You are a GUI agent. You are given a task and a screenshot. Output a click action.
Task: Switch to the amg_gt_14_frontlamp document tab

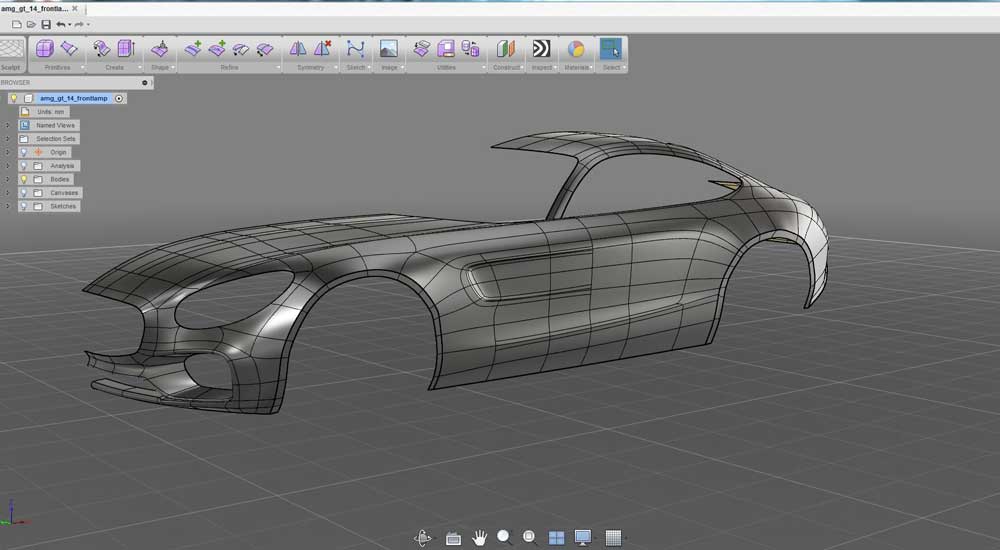click(35, 9)
